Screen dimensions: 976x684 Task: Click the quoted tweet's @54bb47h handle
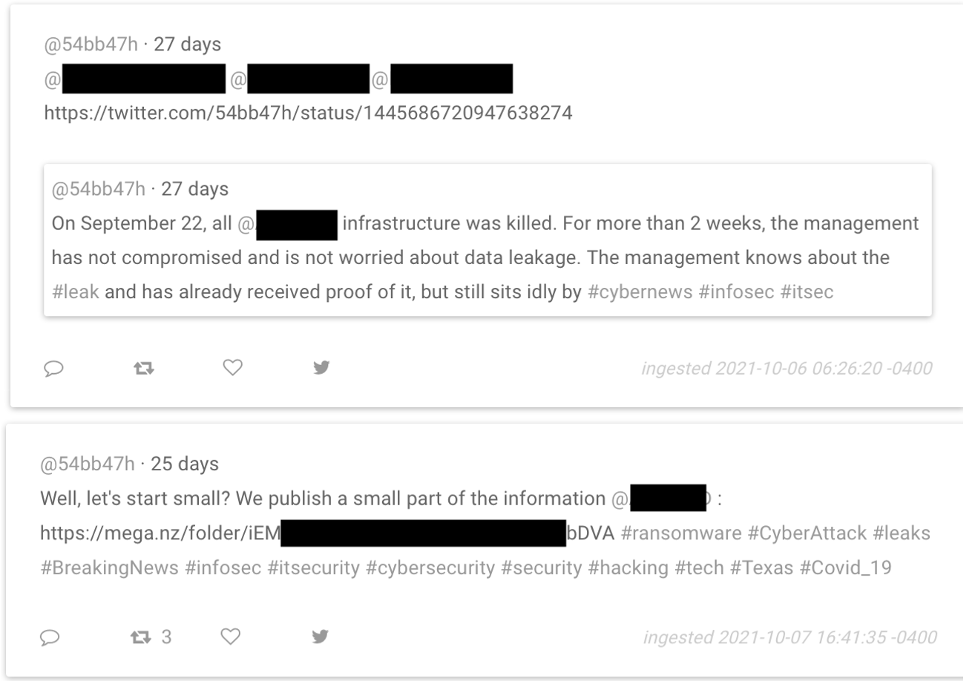click(98, 189)
